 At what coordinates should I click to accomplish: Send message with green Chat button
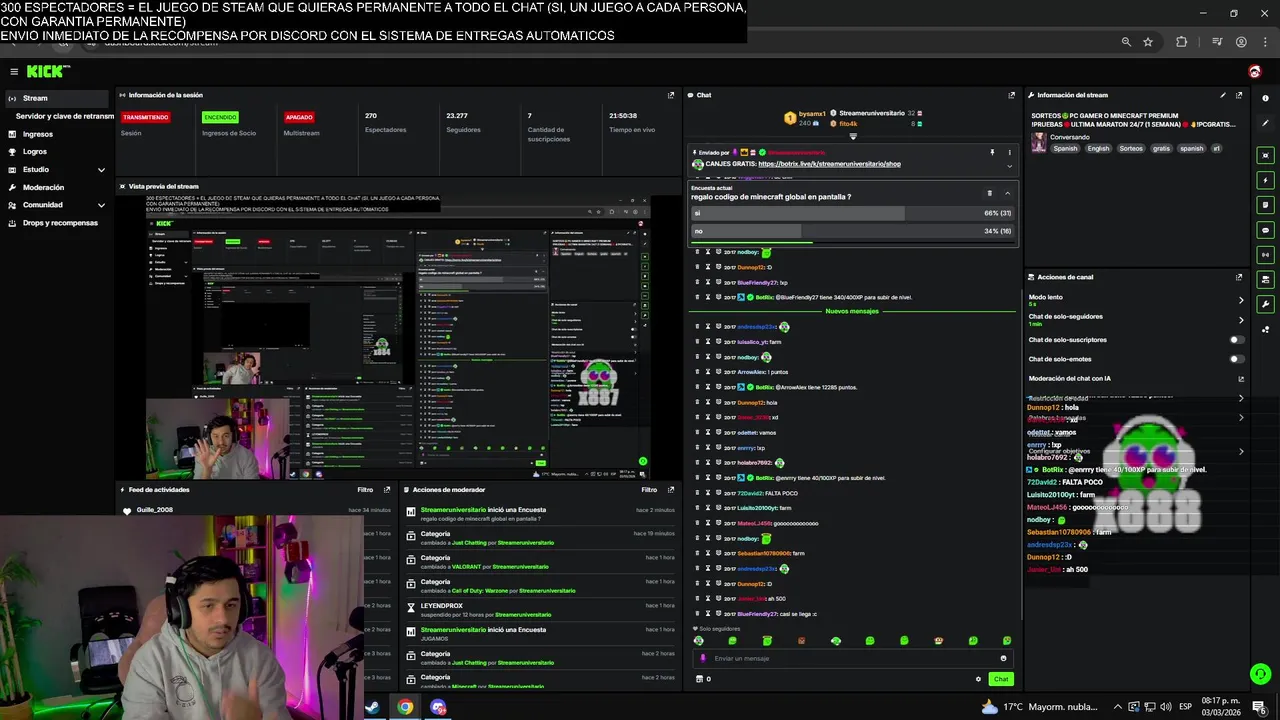click(x=1000, y=679)
